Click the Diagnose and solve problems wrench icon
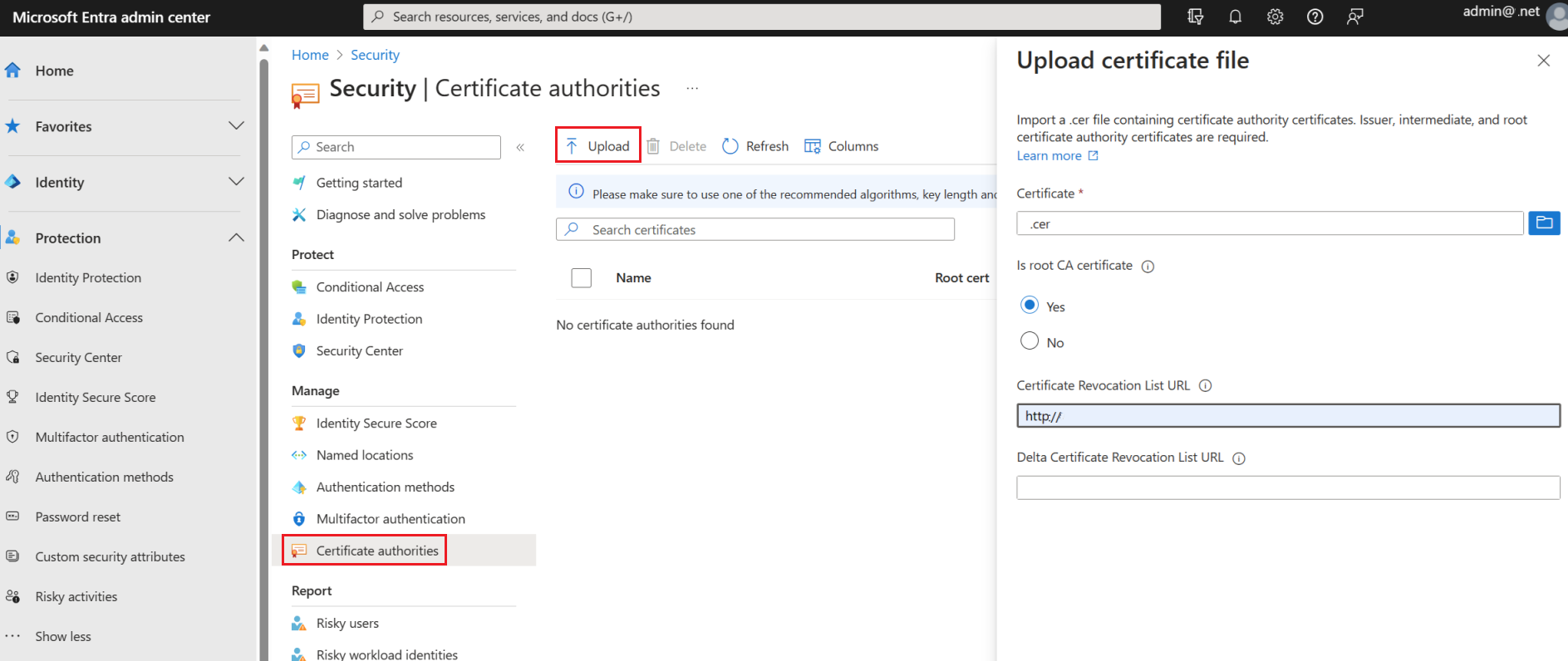Screen dimensions: 1568x661 pyautogui.click(x=299, y=214)
